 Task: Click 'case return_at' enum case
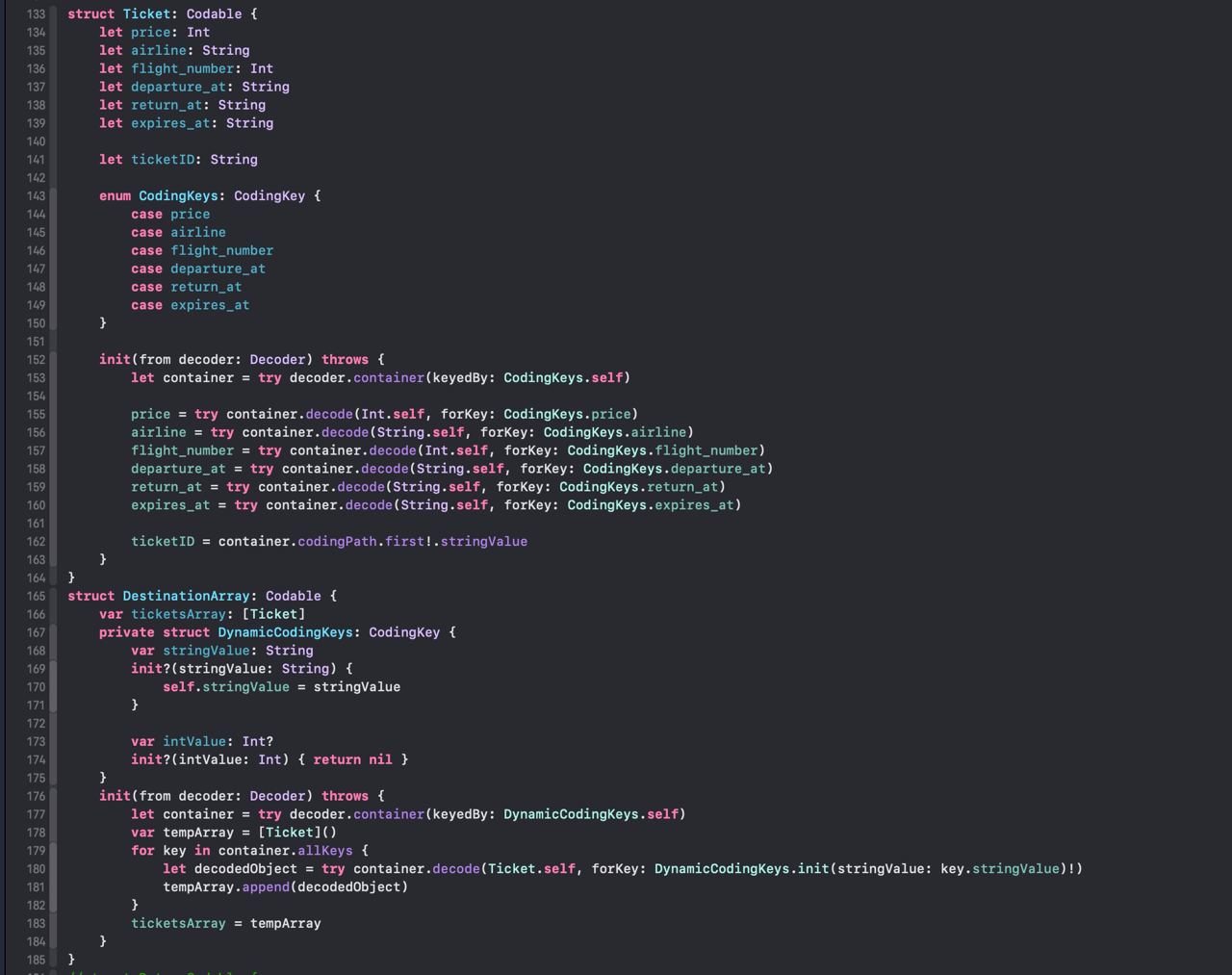[x=187, y=288]
